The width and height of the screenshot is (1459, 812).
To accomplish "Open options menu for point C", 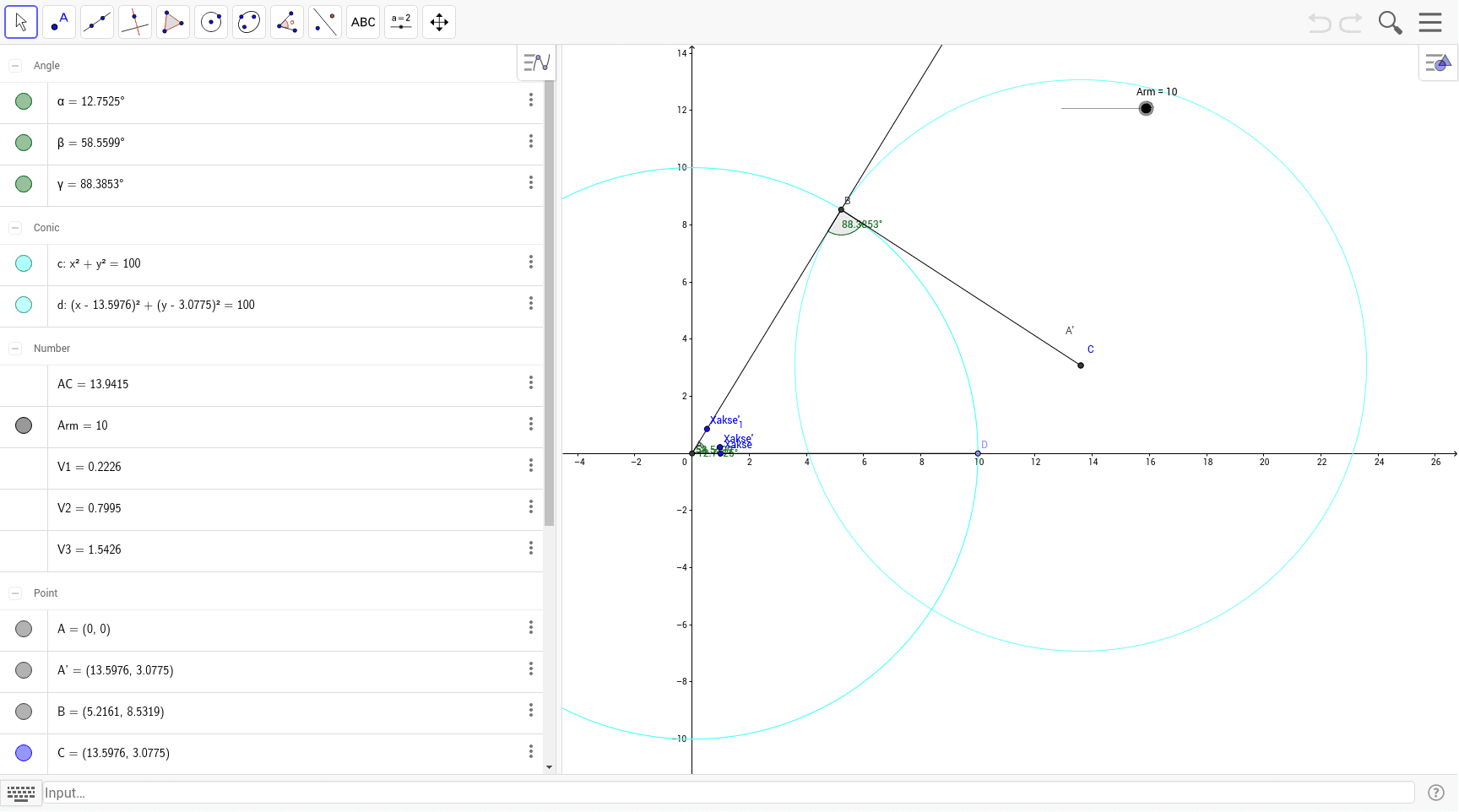I will coord(531,751).
